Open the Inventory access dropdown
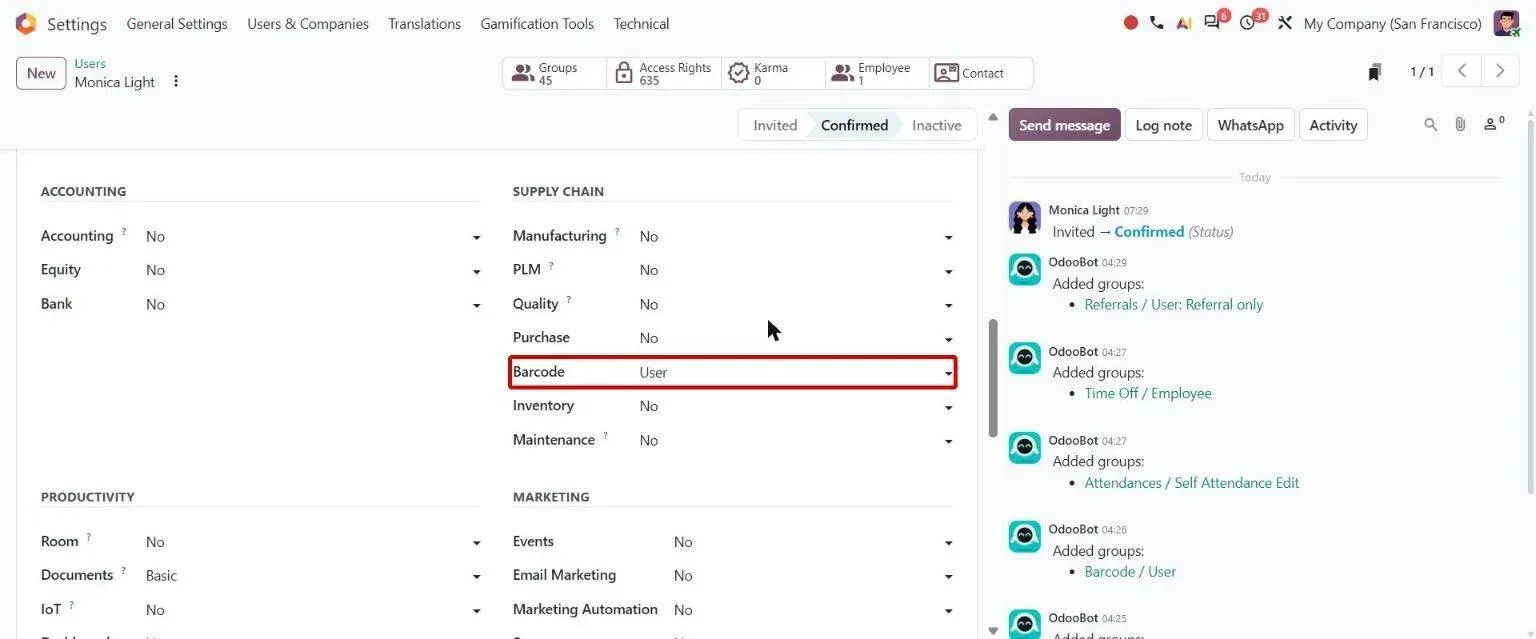 [796, 406]
